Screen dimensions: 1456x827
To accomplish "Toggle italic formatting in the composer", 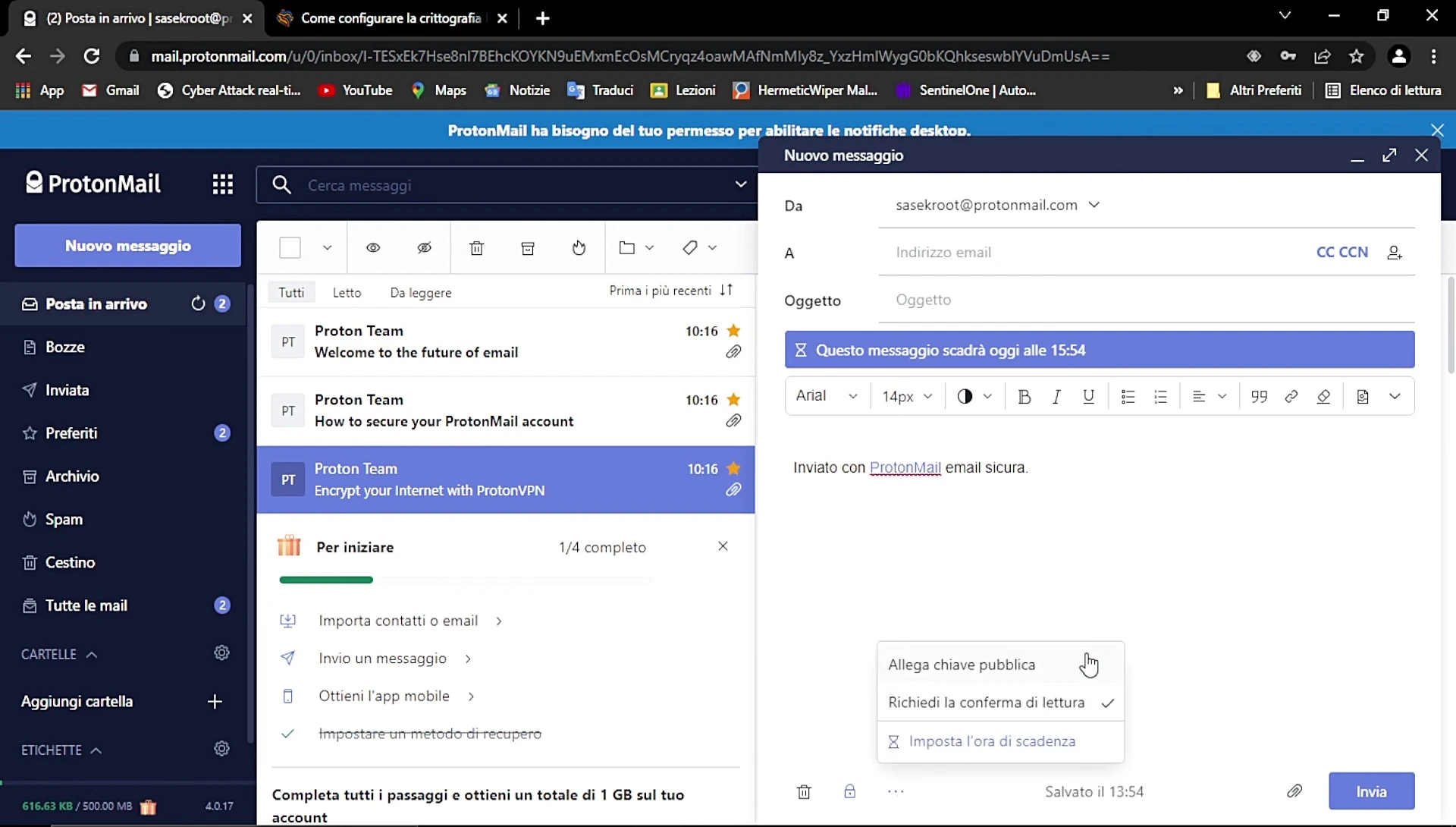I will point(1056,396).
